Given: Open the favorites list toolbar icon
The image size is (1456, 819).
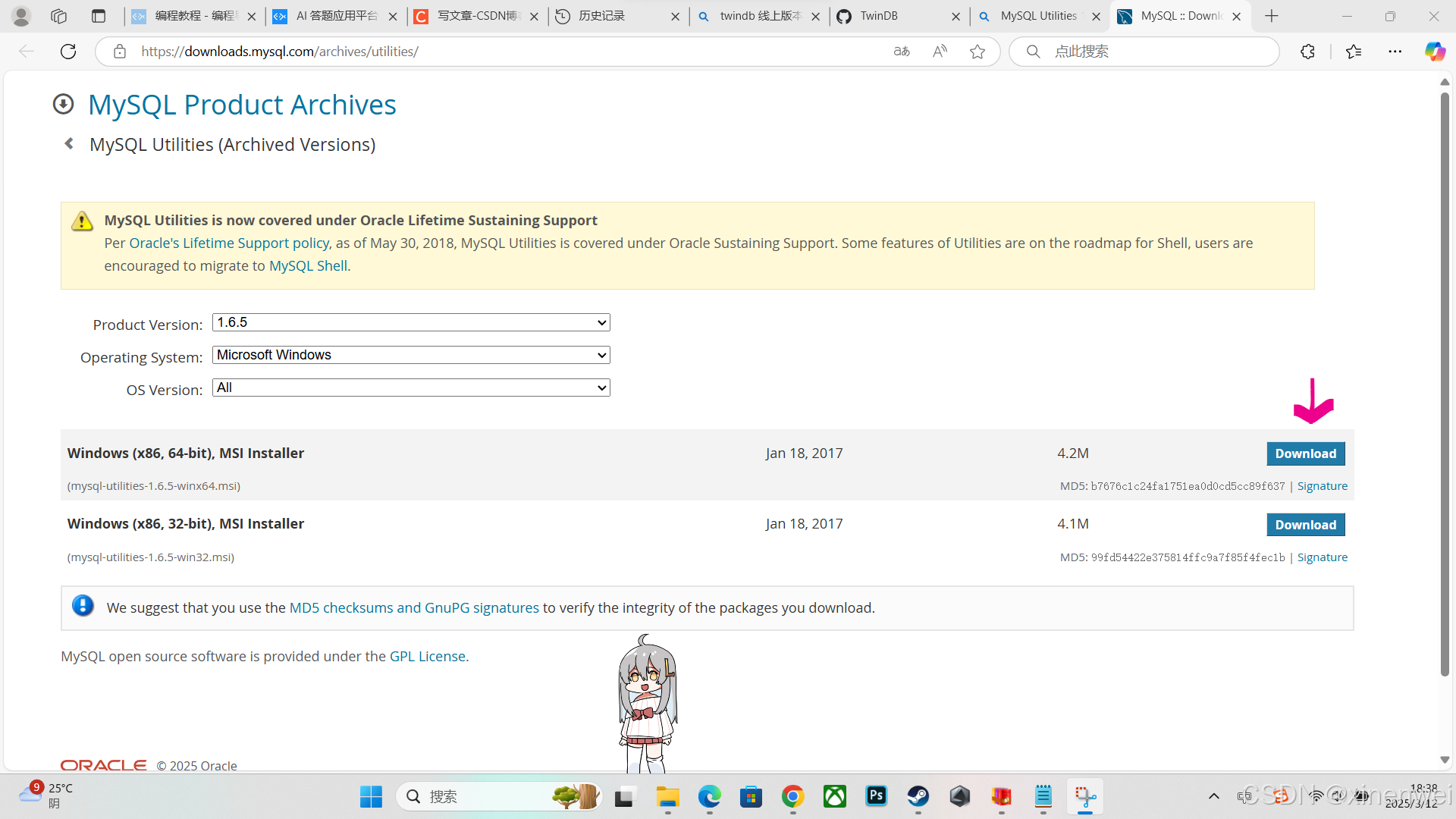Looking at the screenshot, I should (x=1354, y=52).
